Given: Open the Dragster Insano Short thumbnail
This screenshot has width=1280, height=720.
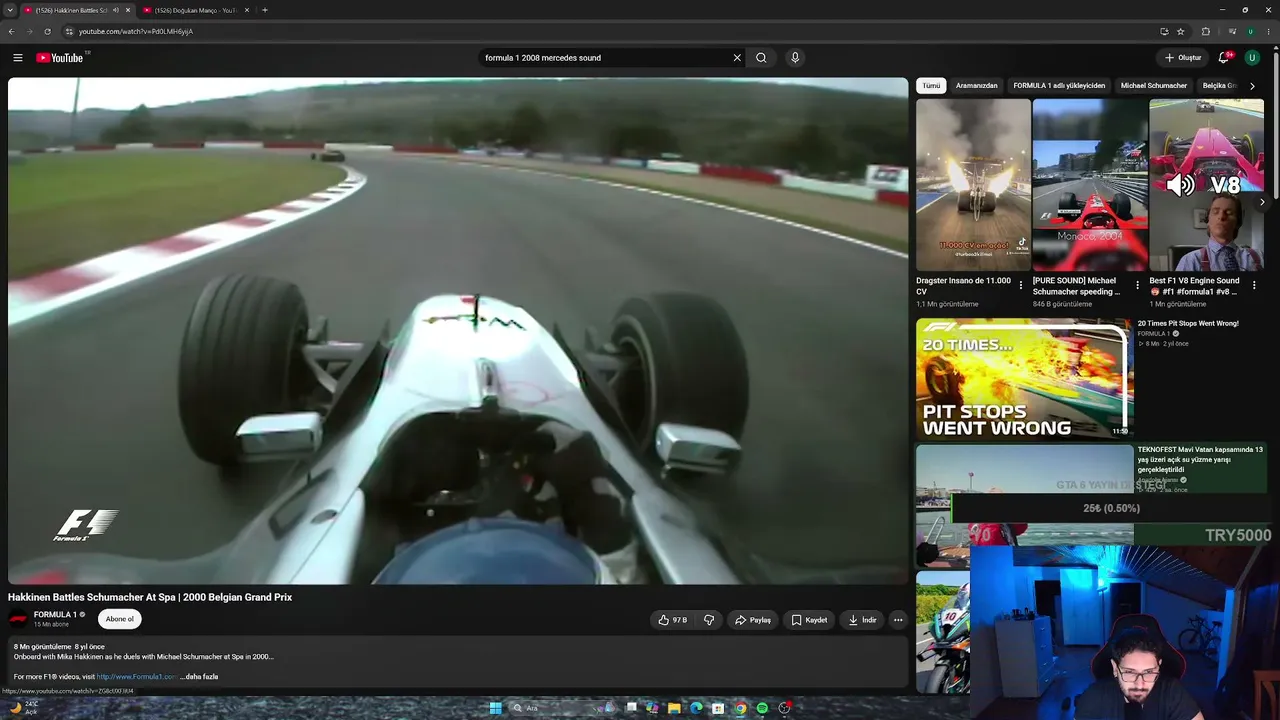Looking at the screenshot, I should 973,185.
